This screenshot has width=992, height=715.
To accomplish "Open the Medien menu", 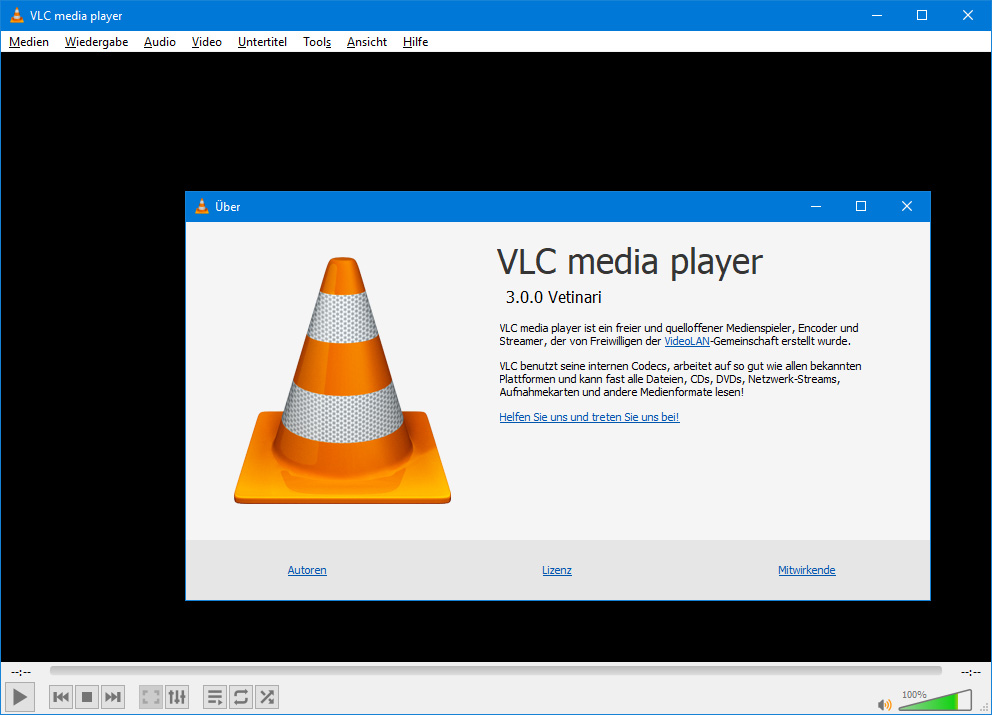I will click(x=28, y=42).
